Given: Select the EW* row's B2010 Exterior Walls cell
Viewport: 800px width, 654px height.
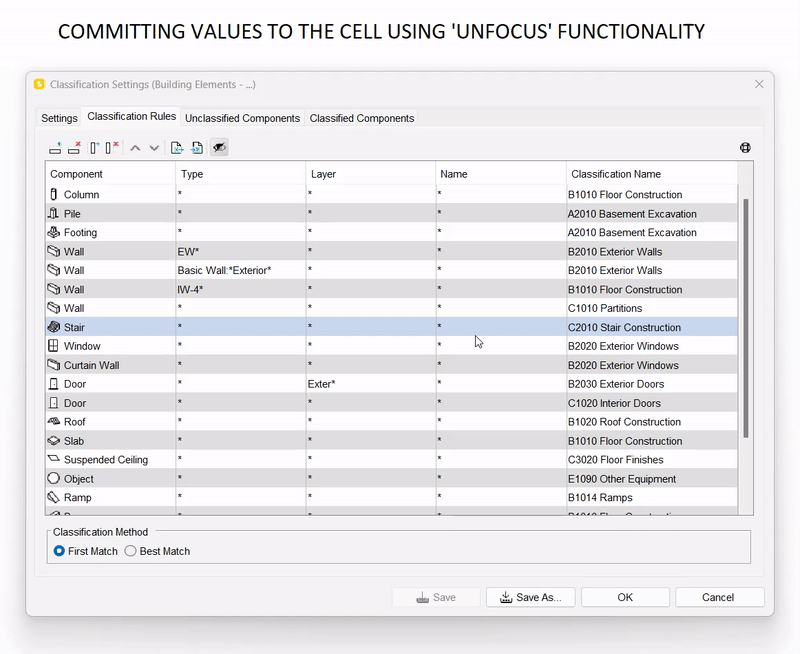Looking at the screenshot, I should [x=652, y=251].
